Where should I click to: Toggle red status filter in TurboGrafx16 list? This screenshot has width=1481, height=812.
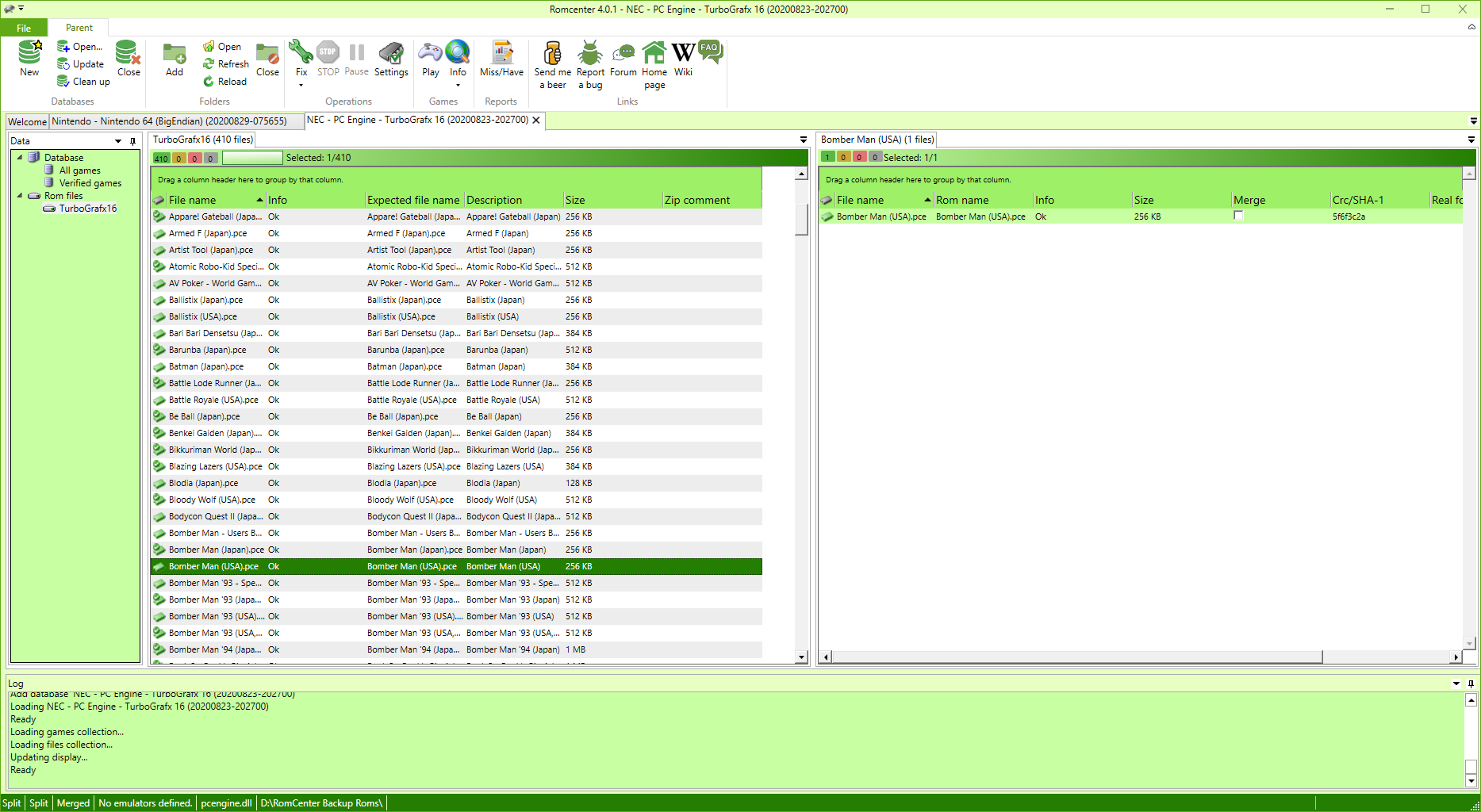click(x=194, y=158)
